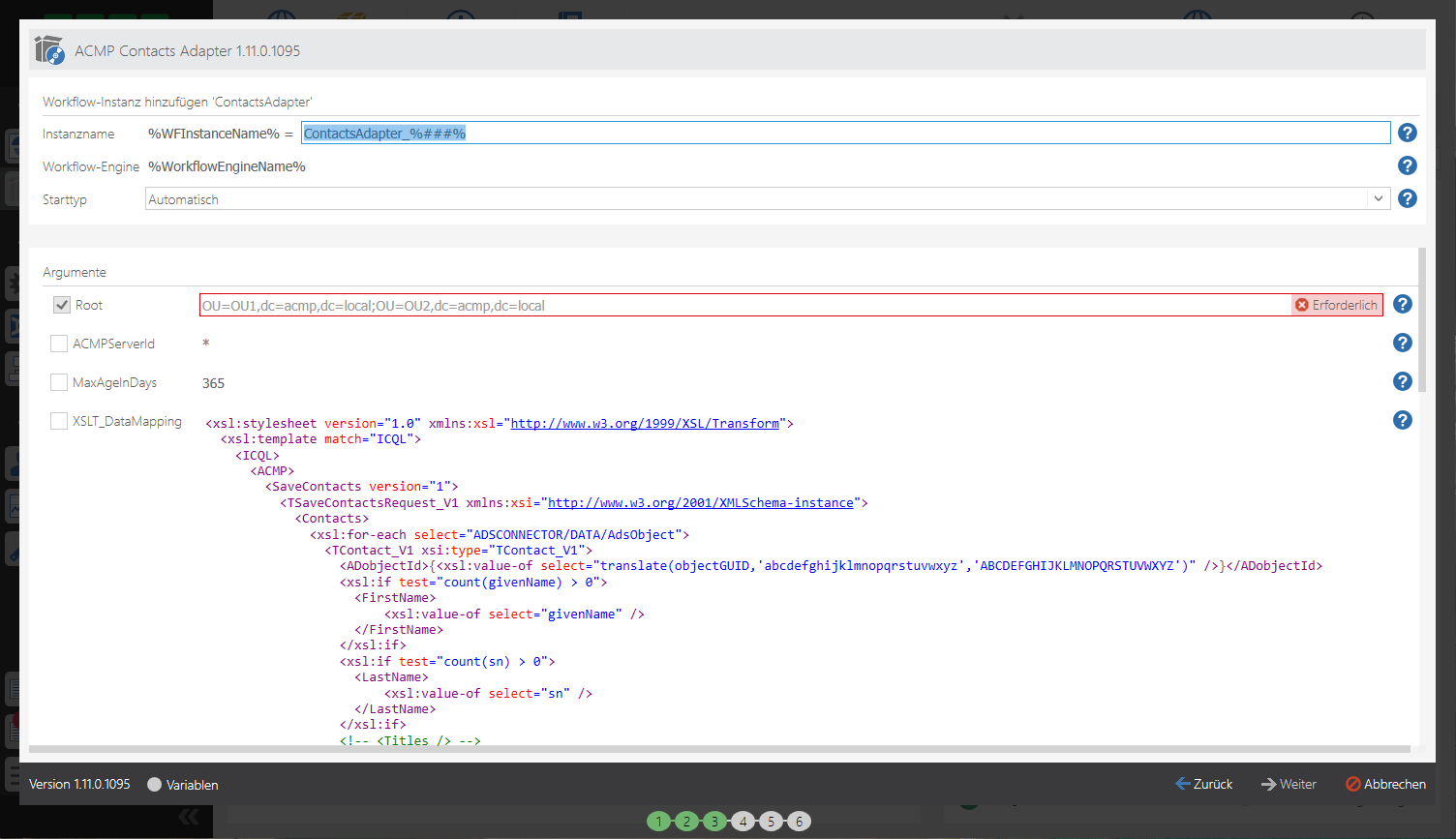Click the ADobjectId line in XSLT code
The height and width of the screenshot is (839, 1456).
(831, 566)
